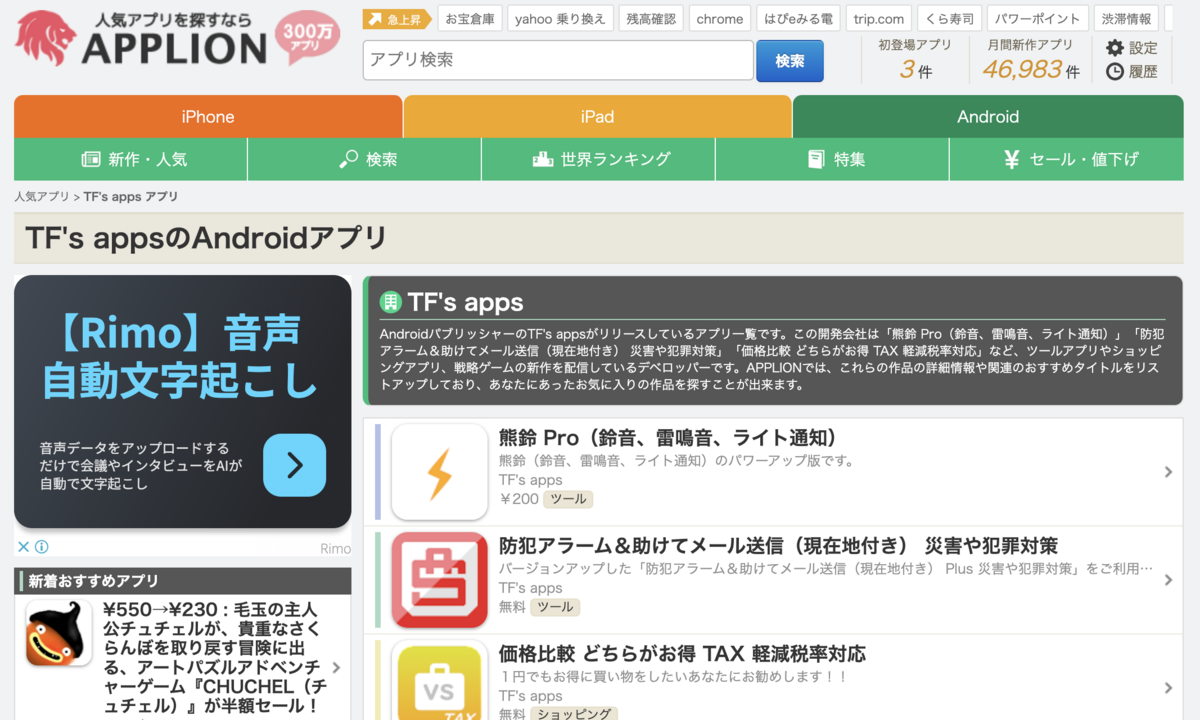Select trending keyword はぴeみる電

(798, 19)
